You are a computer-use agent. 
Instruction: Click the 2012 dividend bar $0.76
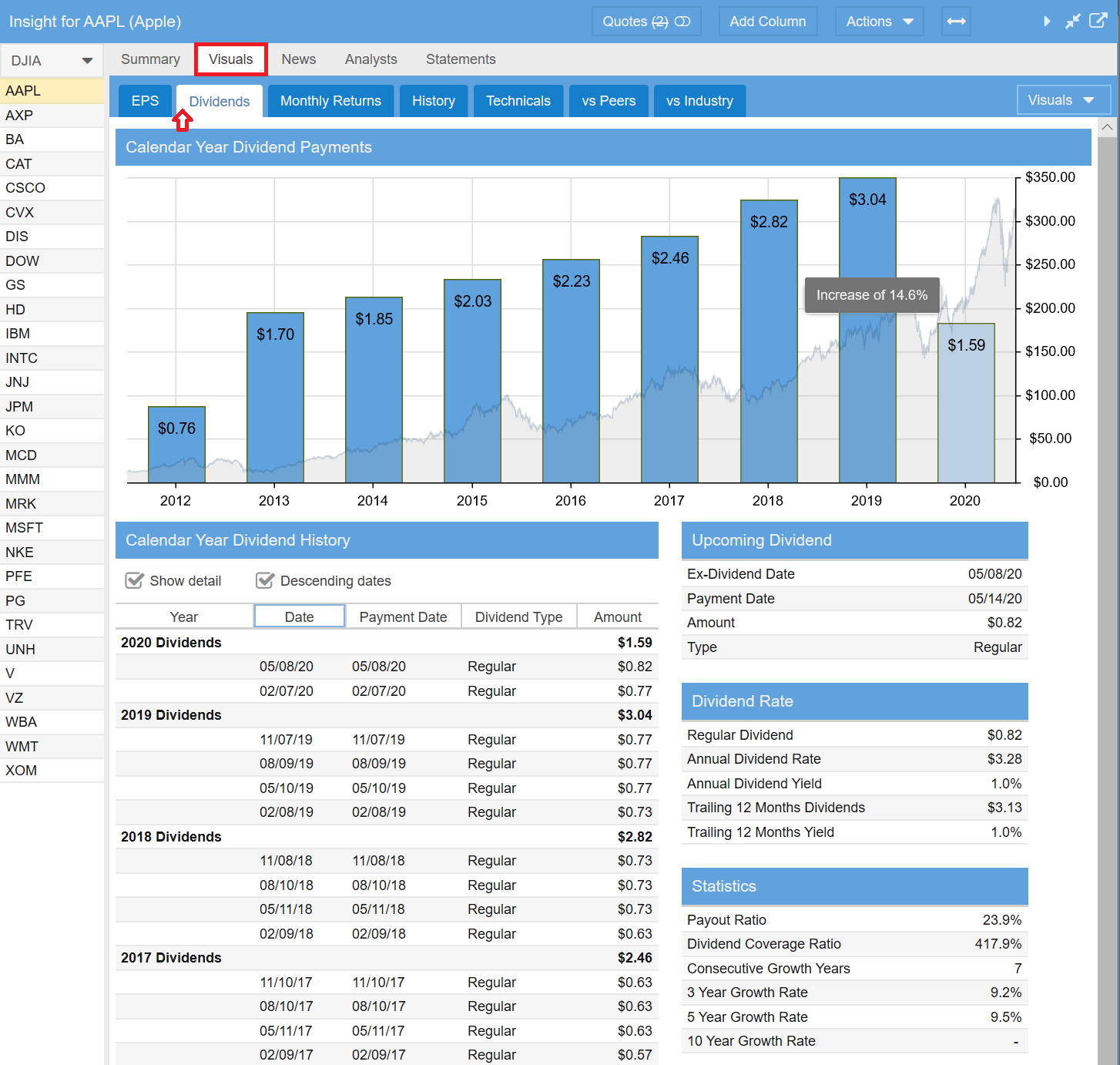tap(176, 445)
